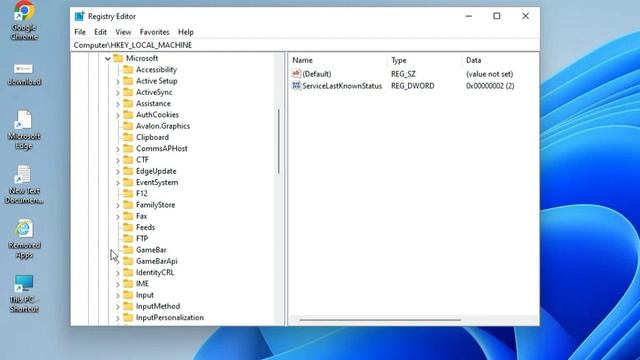Open the New Text Document shortcut
640x360 pixels.
24,184
